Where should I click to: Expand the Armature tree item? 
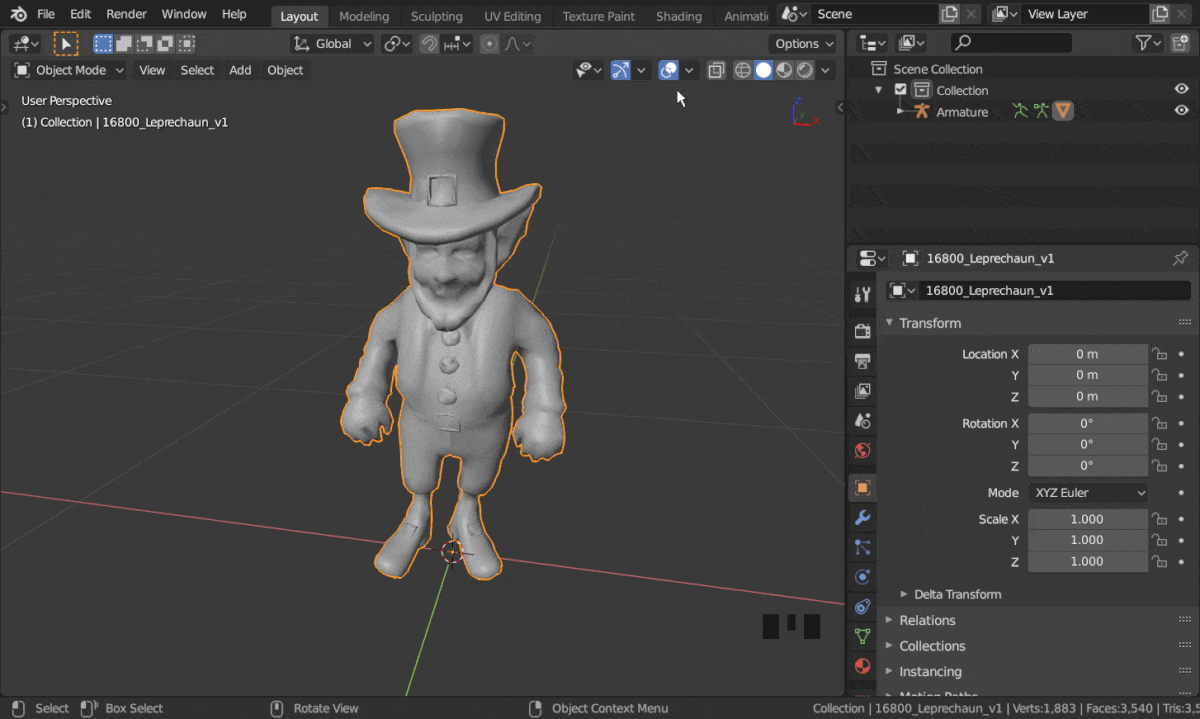pyautogui.click(x=900, y=111)
